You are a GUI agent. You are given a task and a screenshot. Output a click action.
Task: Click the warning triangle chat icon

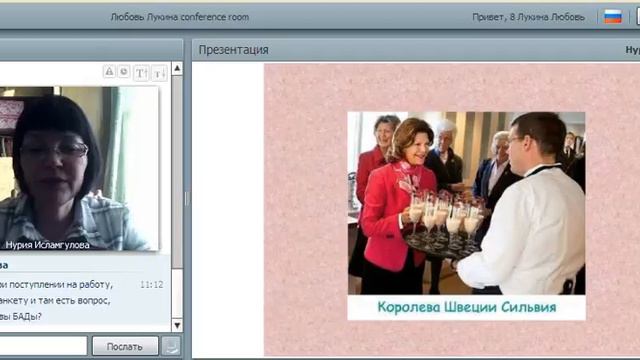(x=109, y=72)
